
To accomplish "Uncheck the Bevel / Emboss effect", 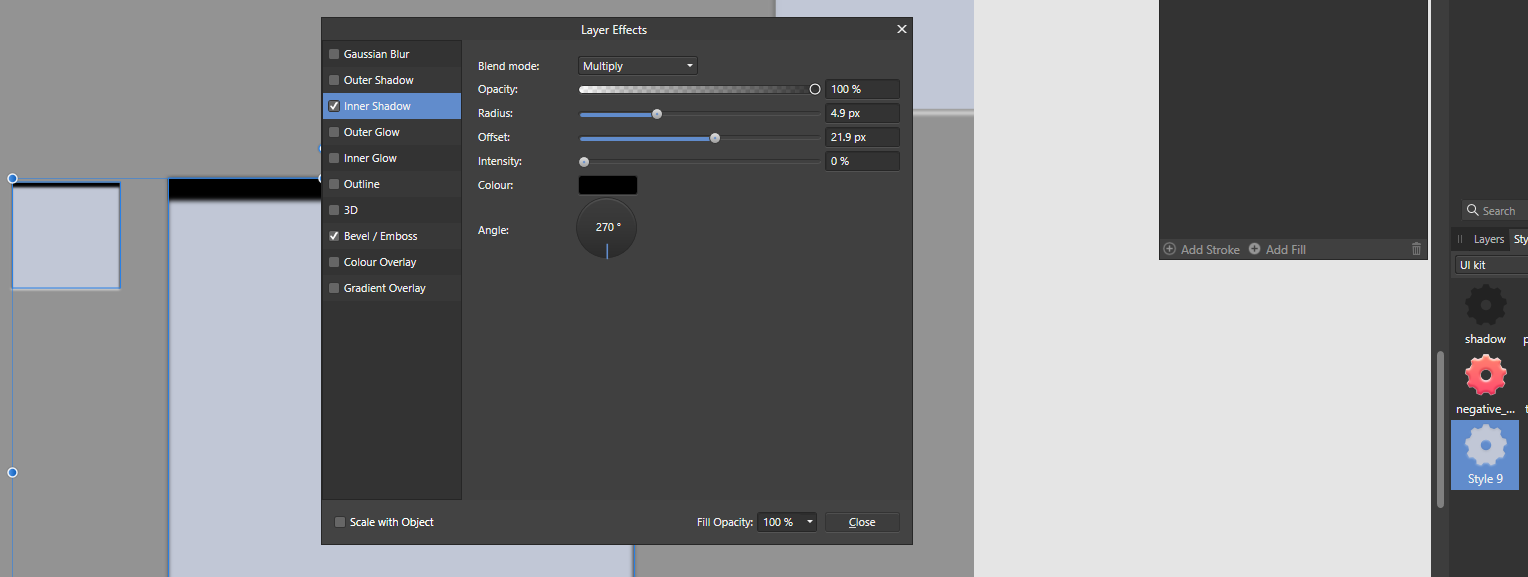I will (334, 236).
